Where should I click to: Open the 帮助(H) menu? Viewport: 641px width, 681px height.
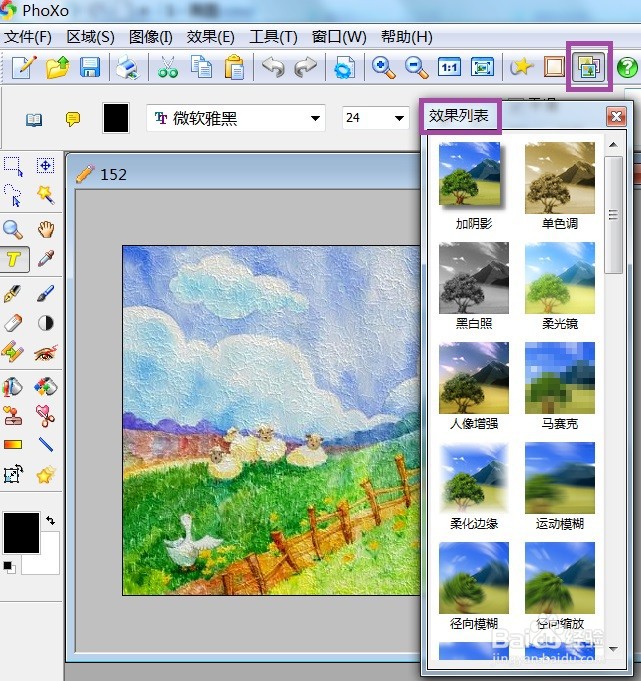[x=406, y=37]
